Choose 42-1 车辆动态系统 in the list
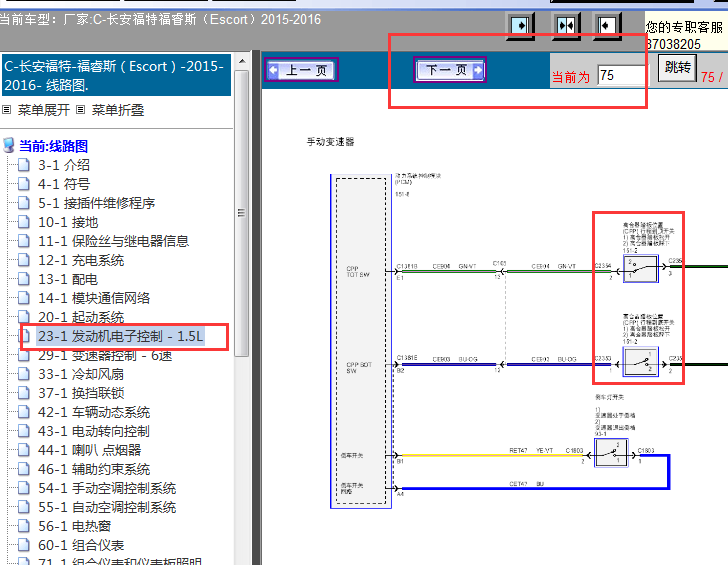The width and height of the screenshot is (728, 565). [94, 412]
